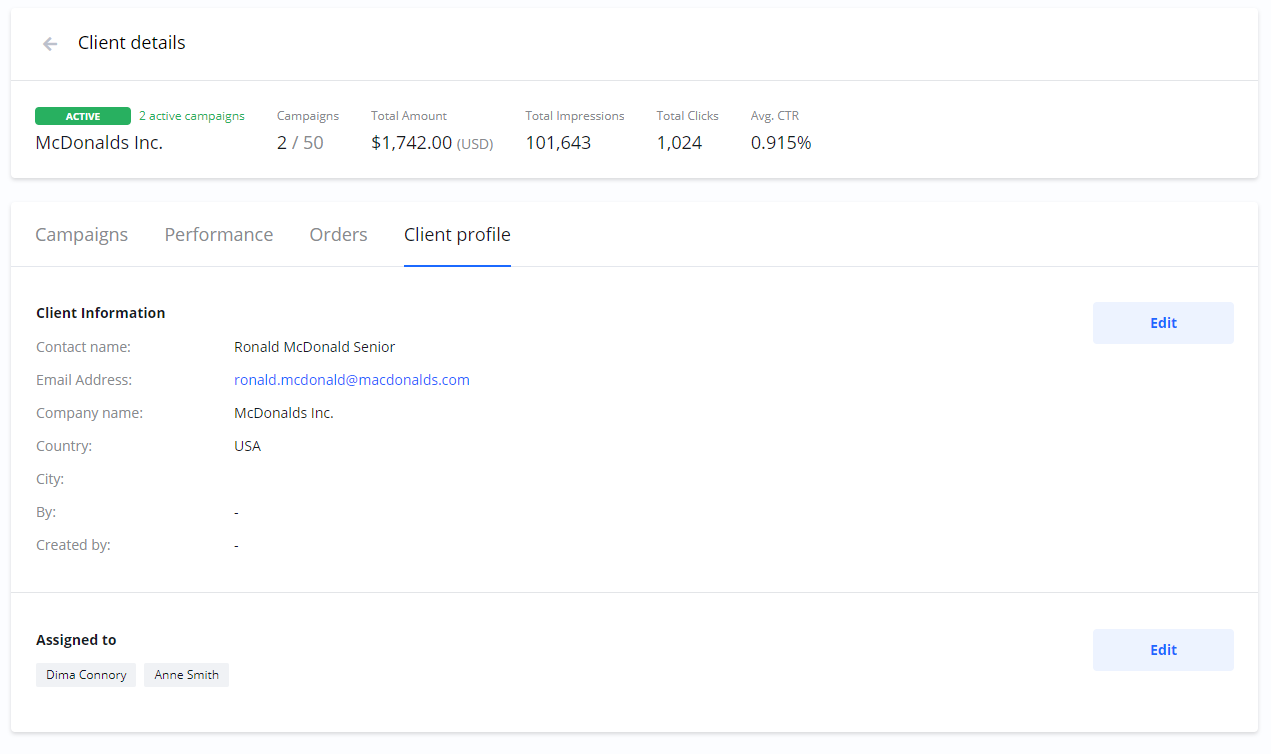1271x754 pixels.
Task: Click the Campaigns 2 / 50 counter
Action: (x=300, y=143)
